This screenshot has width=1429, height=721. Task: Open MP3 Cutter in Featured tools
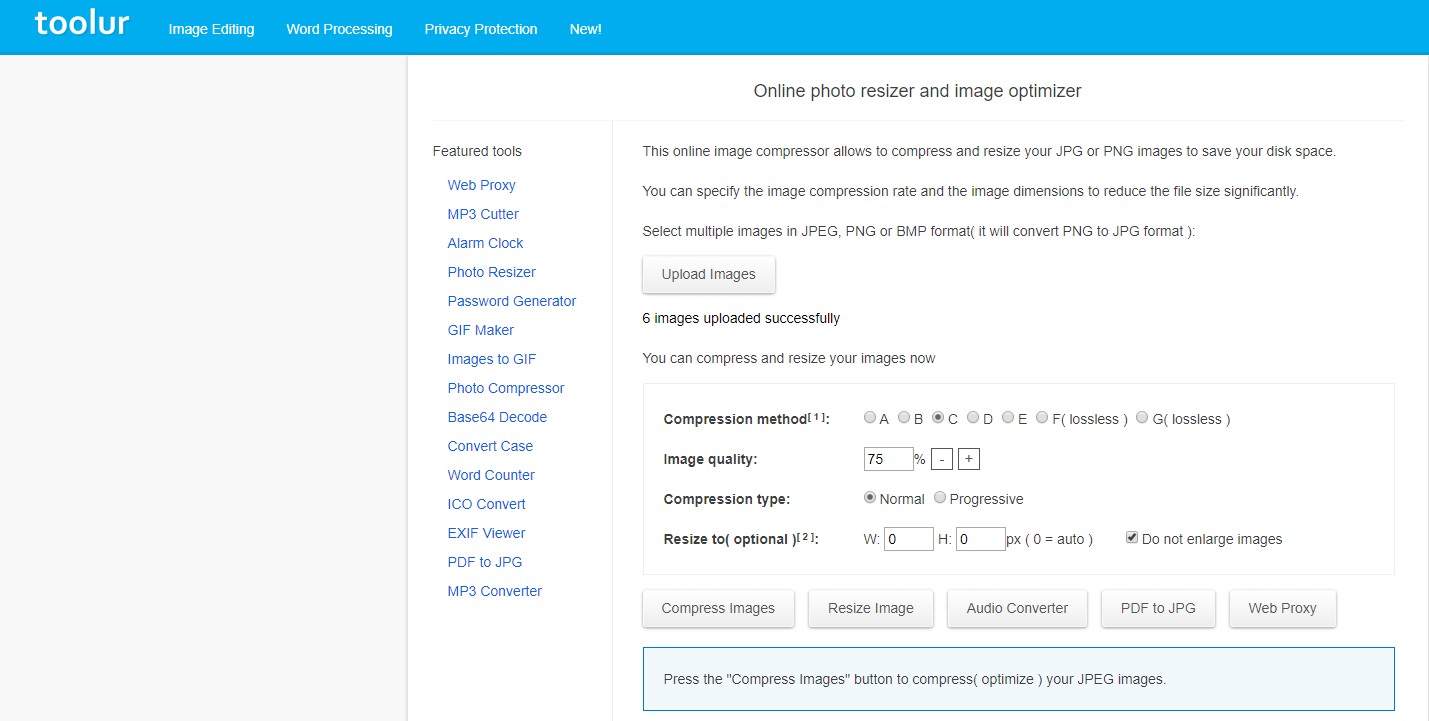[483, 214]
